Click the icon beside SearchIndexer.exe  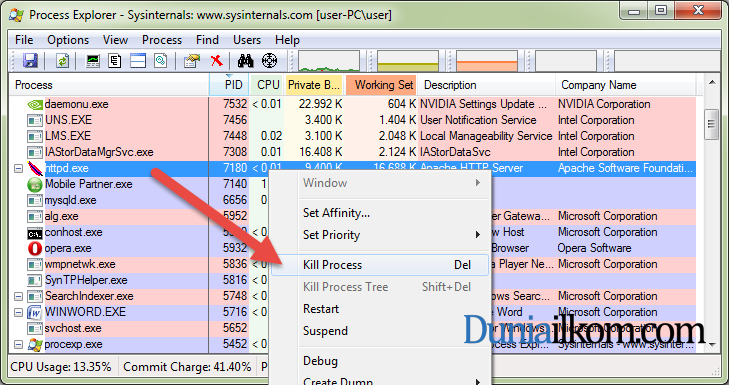35,297
